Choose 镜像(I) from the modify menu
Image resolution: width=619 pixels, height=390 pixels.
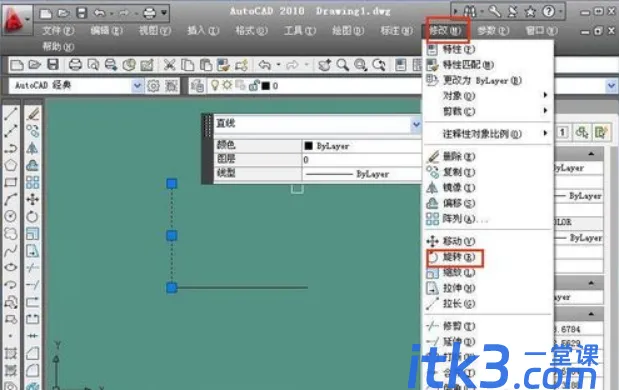(x=488, y=188)
